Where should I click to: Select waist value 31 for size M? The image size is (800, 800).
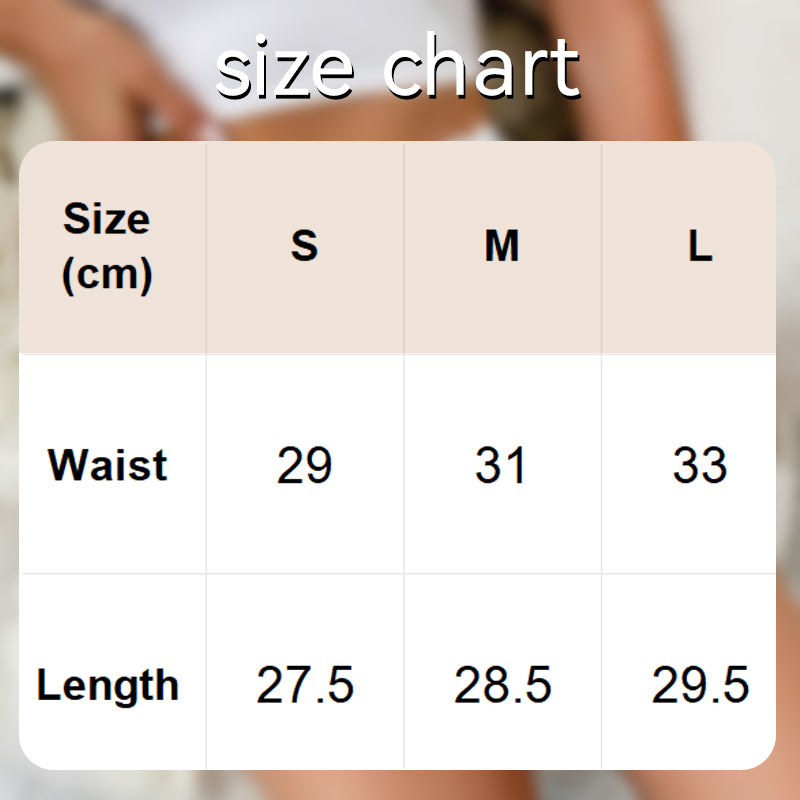[502, 466]
